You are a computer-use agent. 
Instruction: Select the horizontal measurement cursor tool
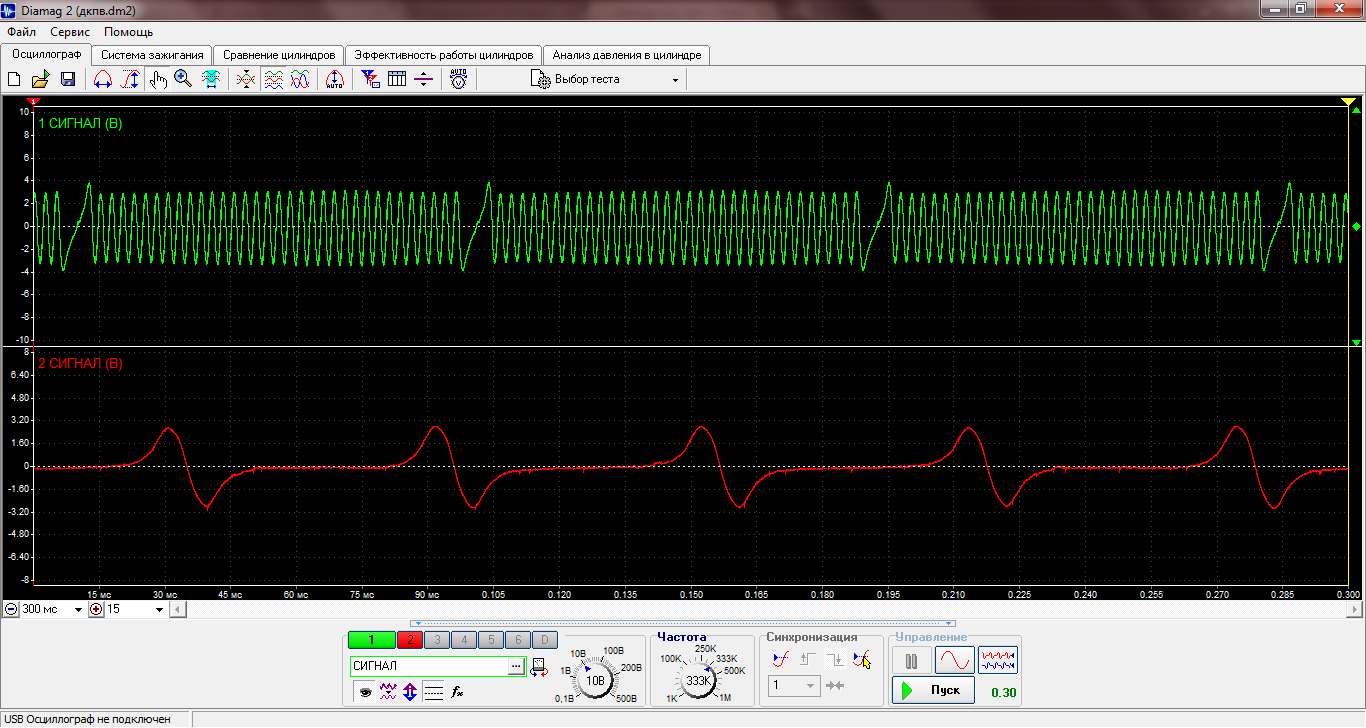tap(102, 80)
